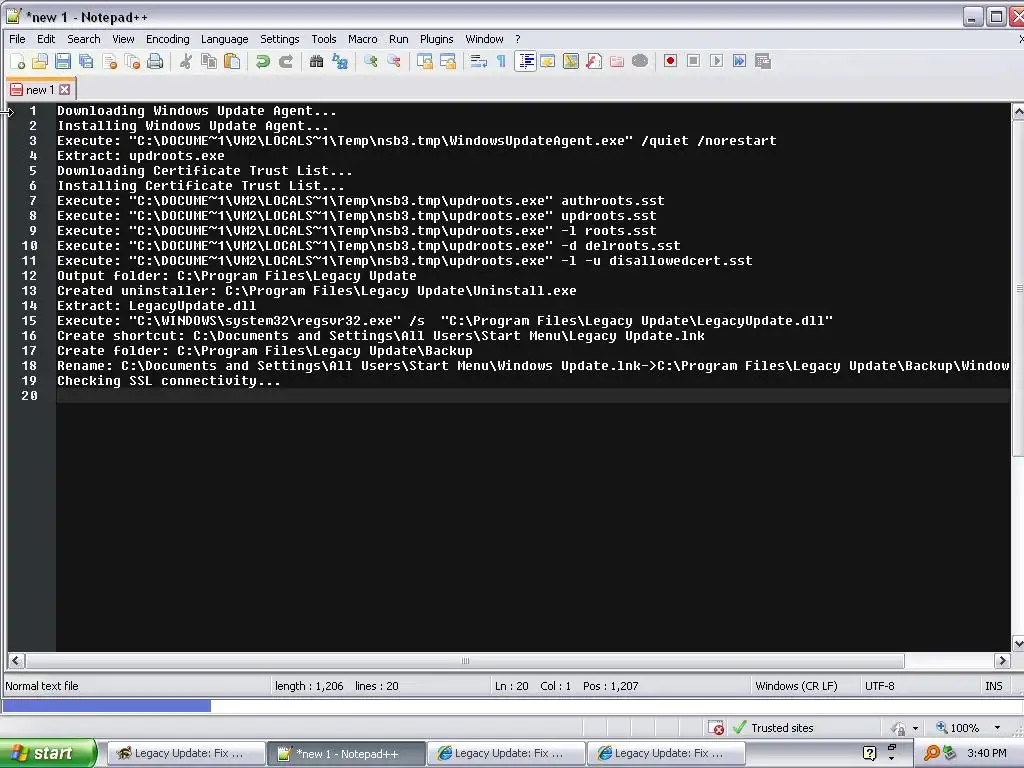The width and height of the screenshot is (1024, 768).
Task: Click the 3:40 PM taskbar clock
Action: pos(986,753)
